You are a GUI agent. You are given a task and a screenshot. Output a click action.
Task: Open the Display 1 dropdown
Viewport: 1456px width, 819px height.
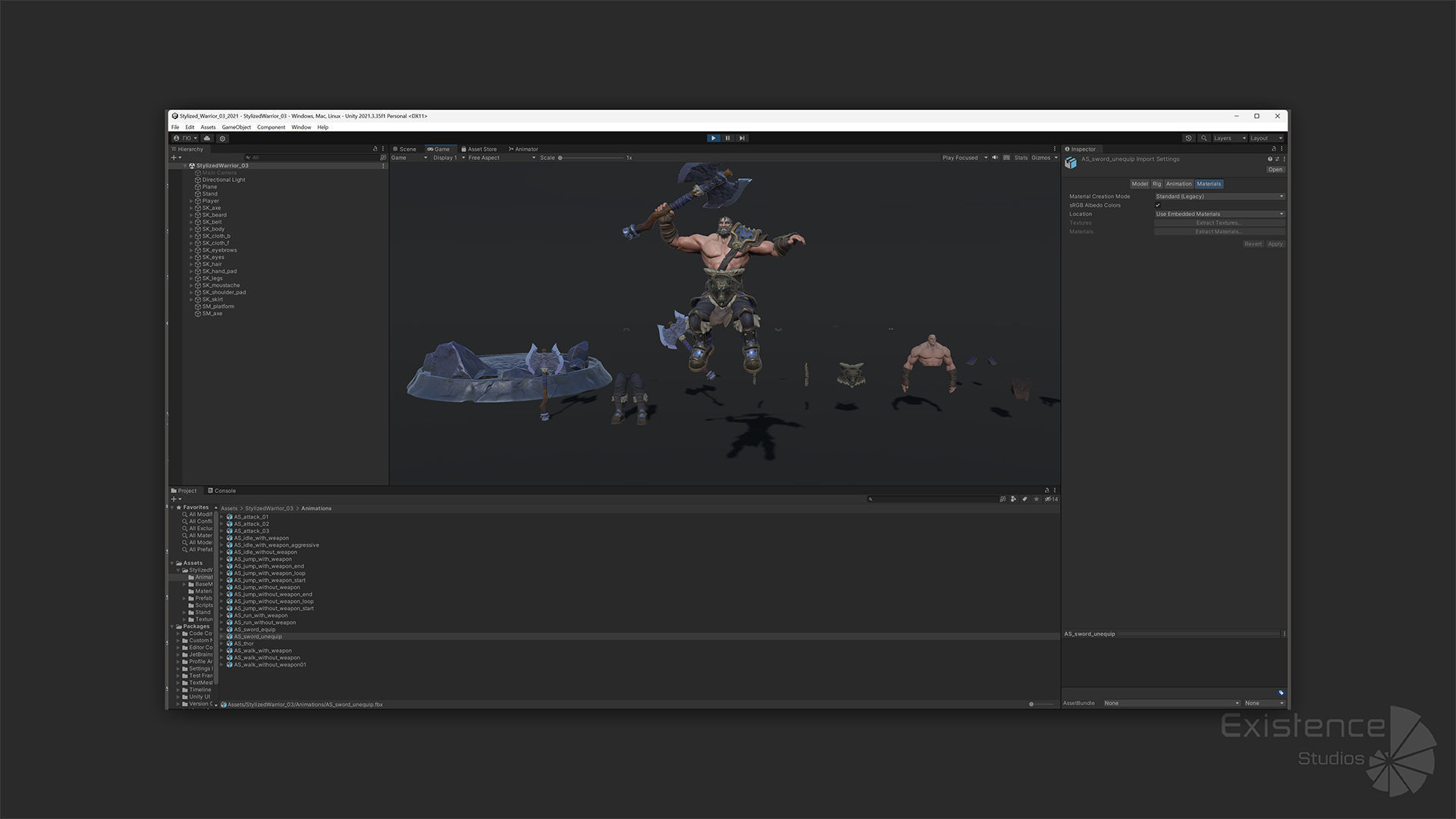click(449, 158)
